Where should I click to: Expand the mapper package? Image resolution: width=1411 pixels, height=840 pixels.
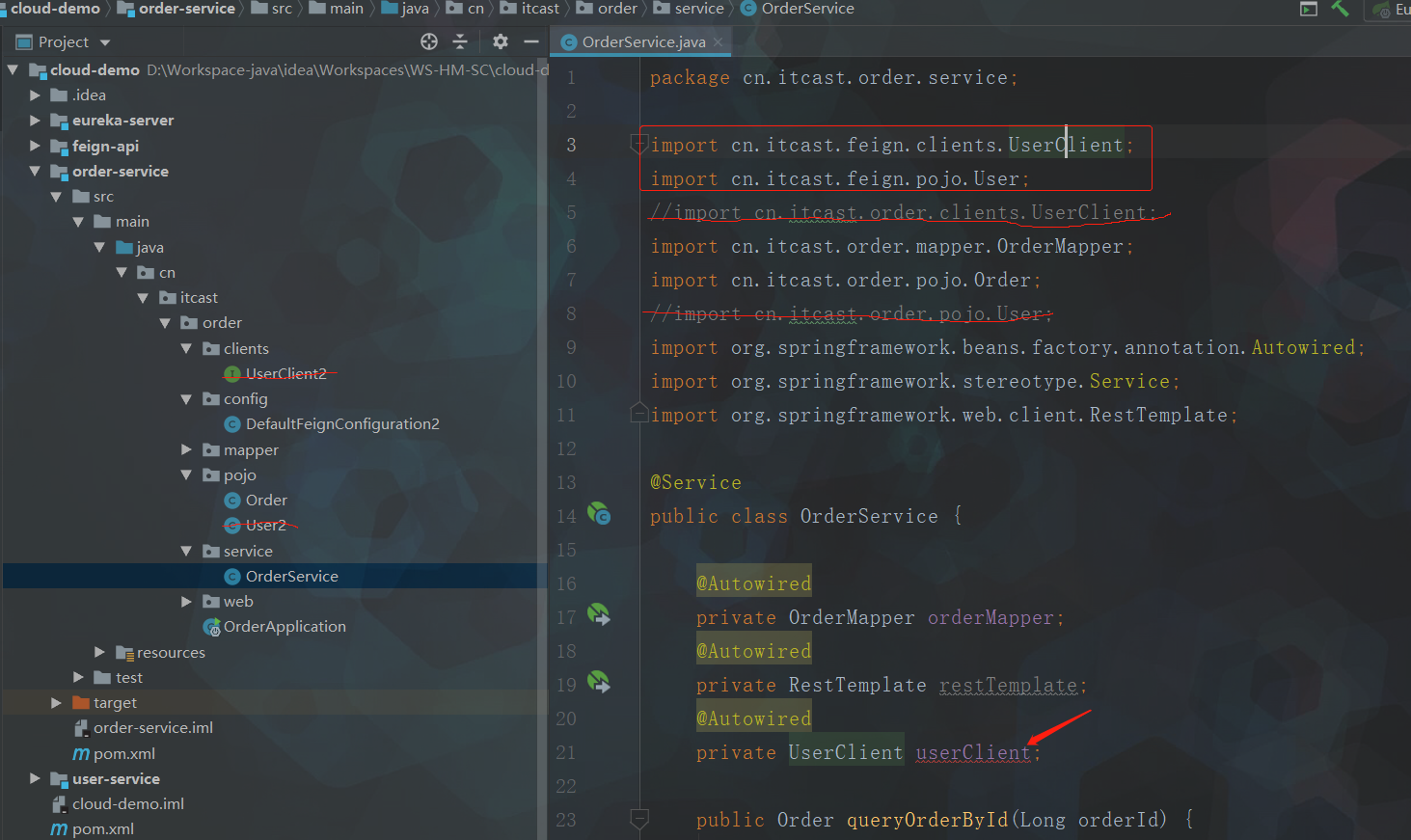[186, 449]
